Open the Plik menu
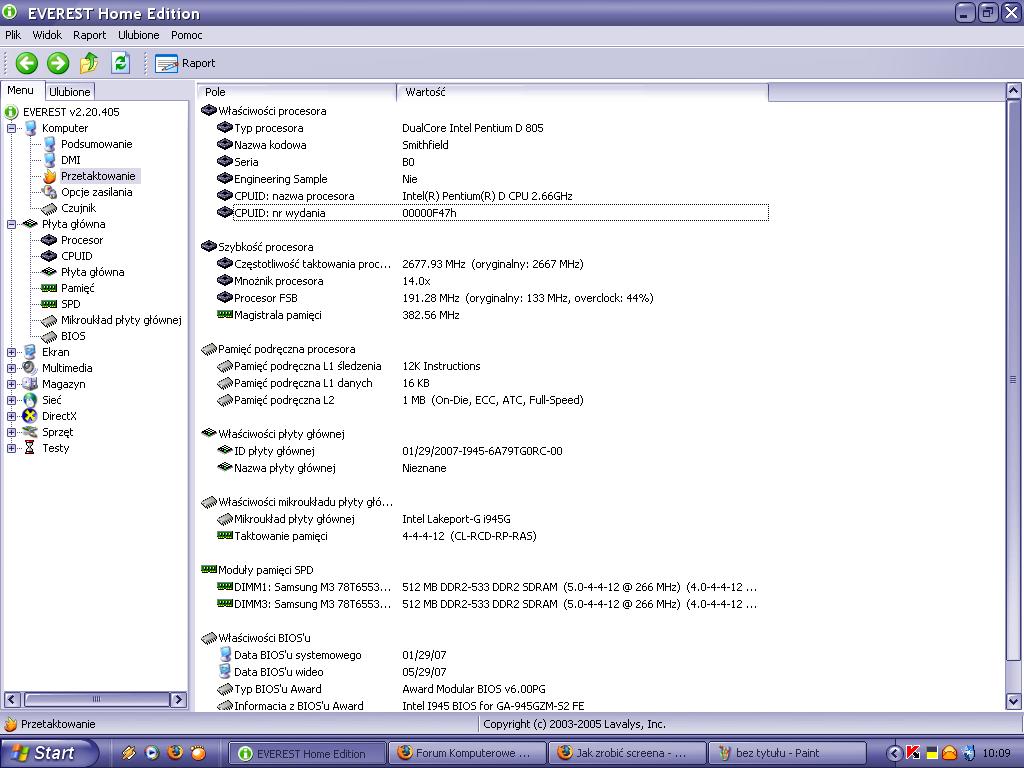The height and width of the screenshot is (768, 1024). coord(13,35)
